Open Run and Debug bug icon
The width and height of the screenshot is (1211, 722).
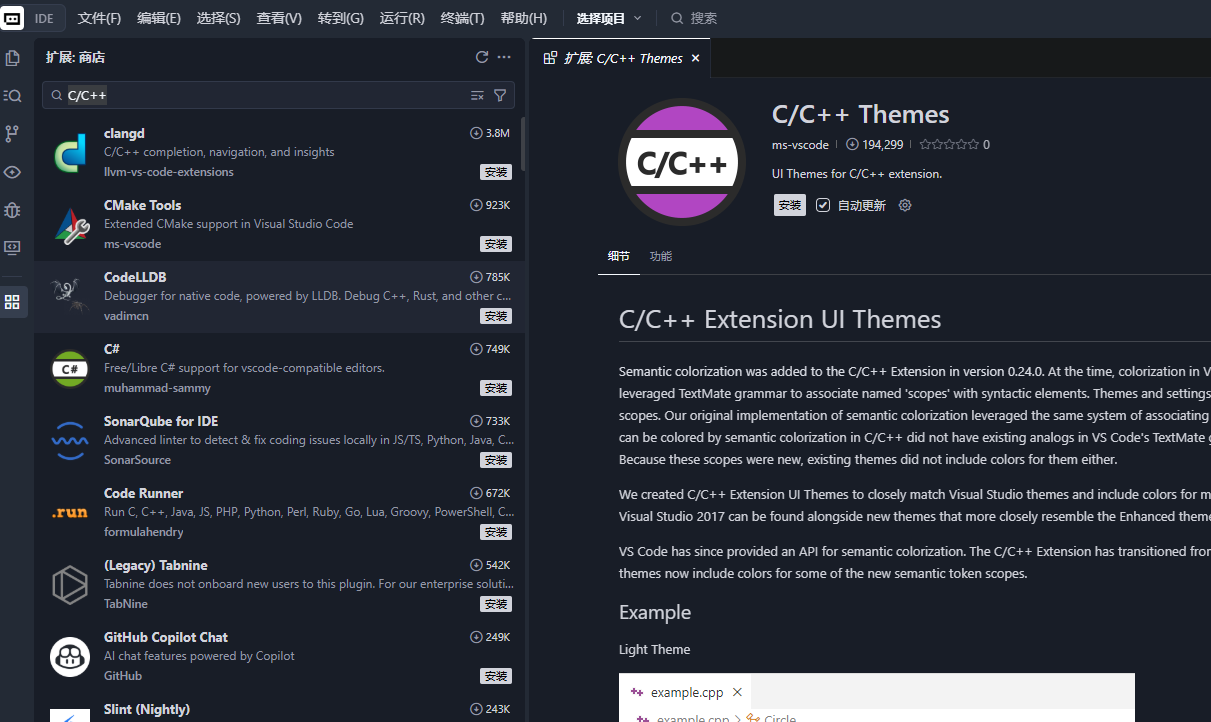click(x=13, y=210)
